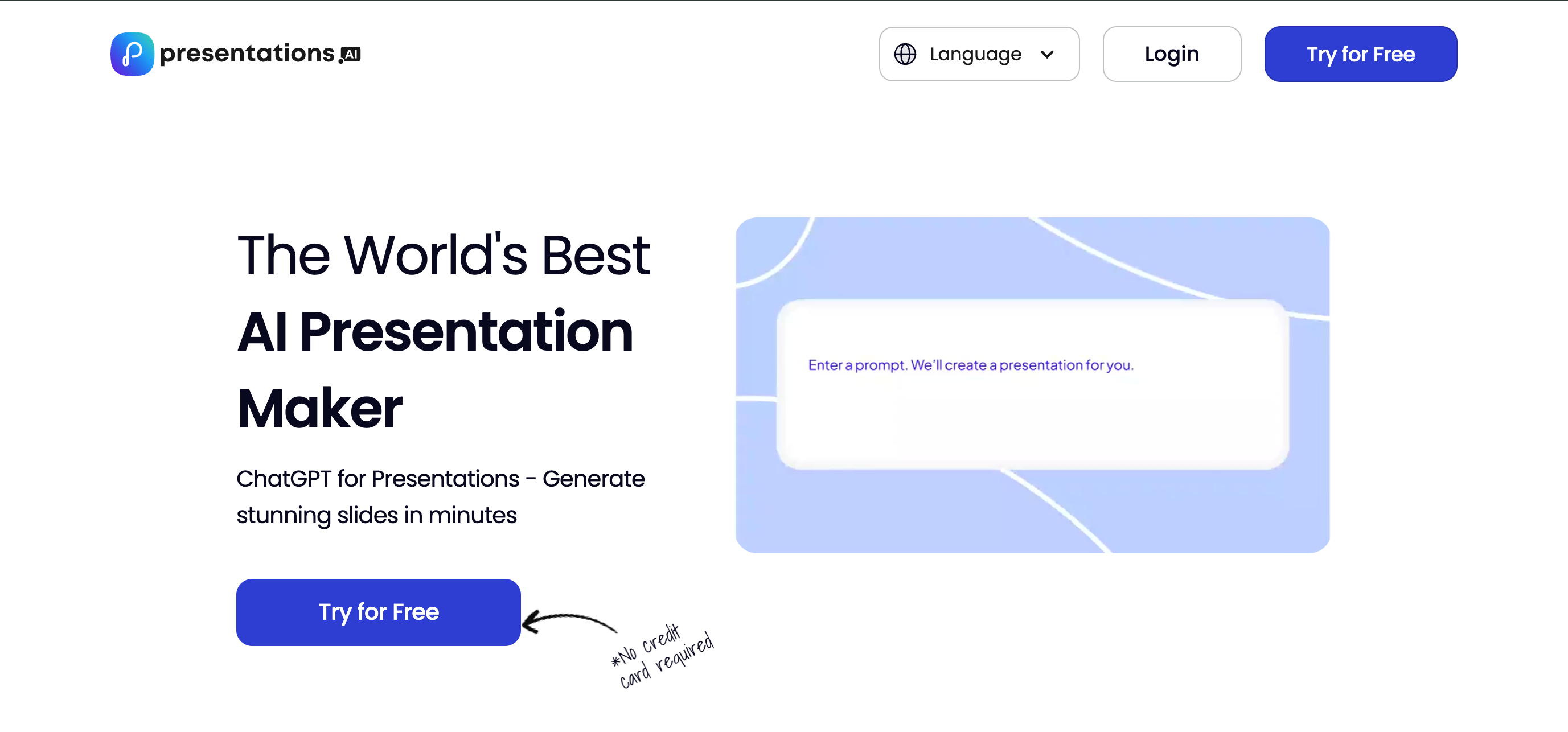This screenshot has width=1568, height=732.
Task: Click the headline text "The World's Best"
Action: 443,256
